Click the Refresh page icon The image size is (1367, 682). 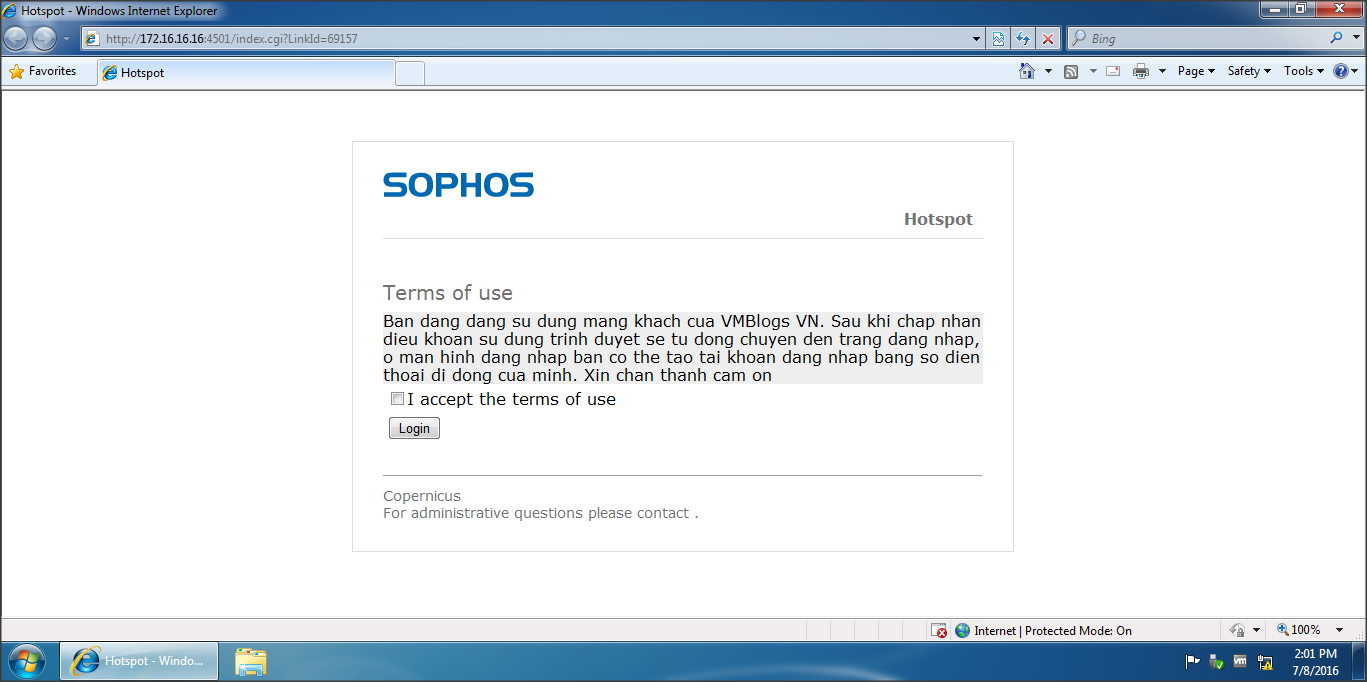pyautogui.click(x=1023, y=39)
